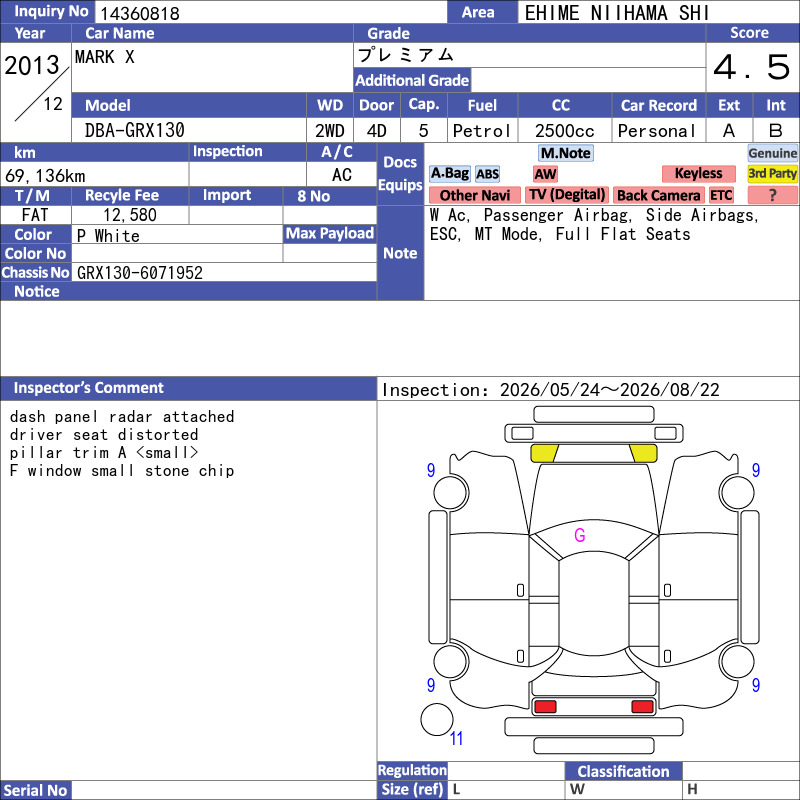Click the ETC equipment badge
800x800 pixels.
click(721, 195)
